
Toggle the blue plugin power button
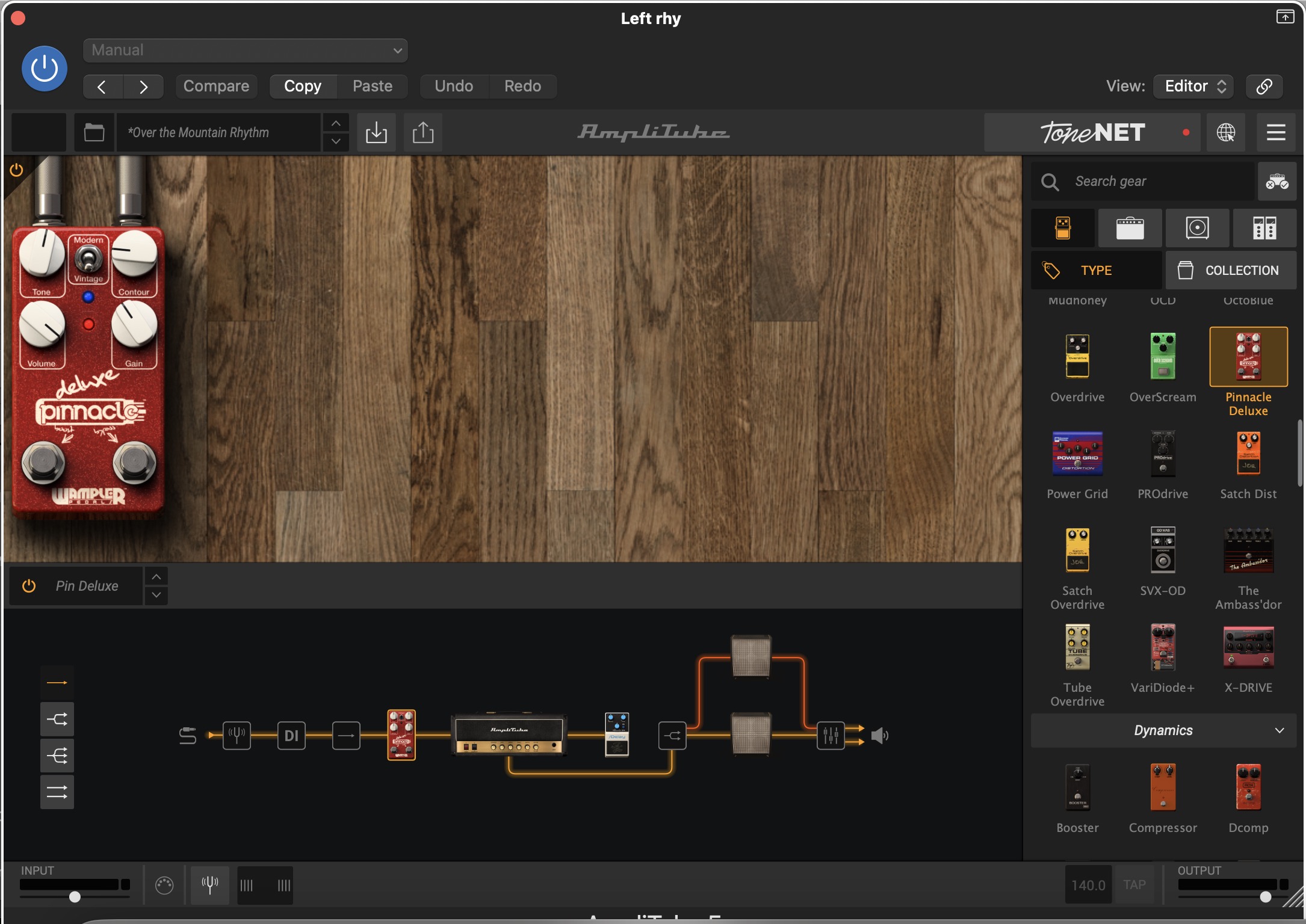pyautogui.click(x=45, y=69)
